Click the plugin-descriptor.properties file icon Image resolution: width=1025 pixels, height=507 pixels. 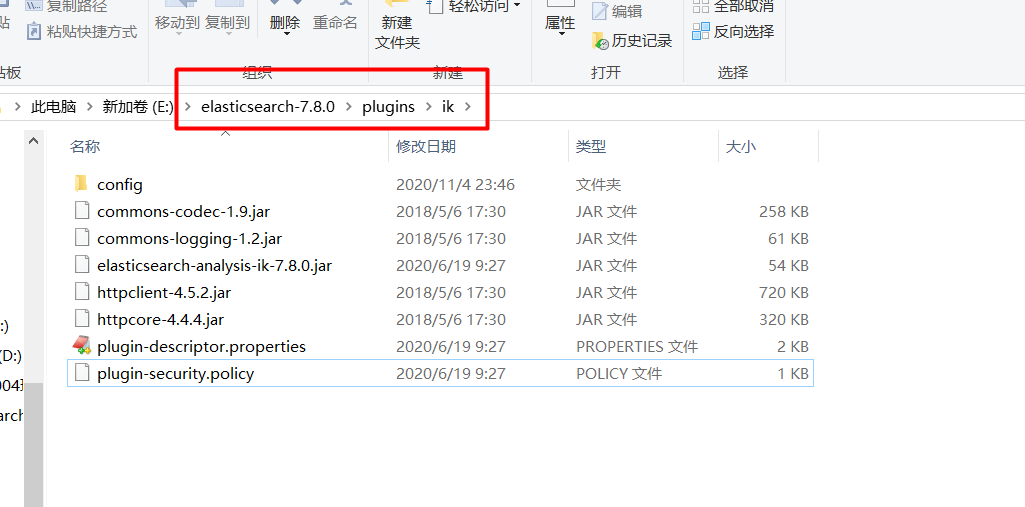82,346
